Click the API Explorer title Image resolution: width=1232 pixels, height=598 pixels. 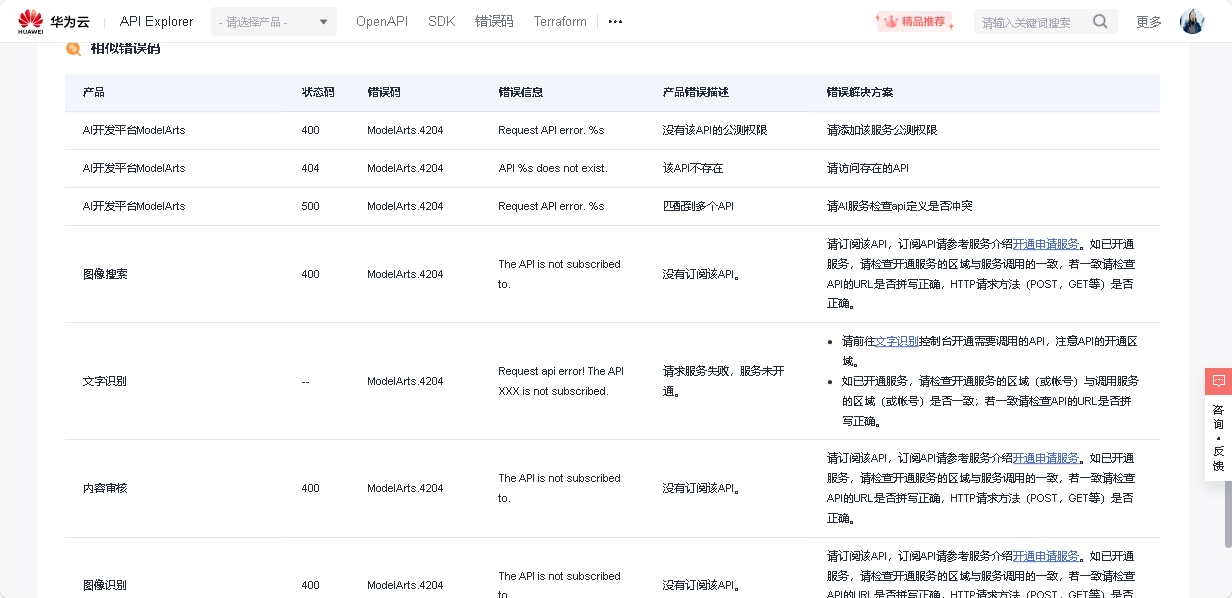[157, 21]
